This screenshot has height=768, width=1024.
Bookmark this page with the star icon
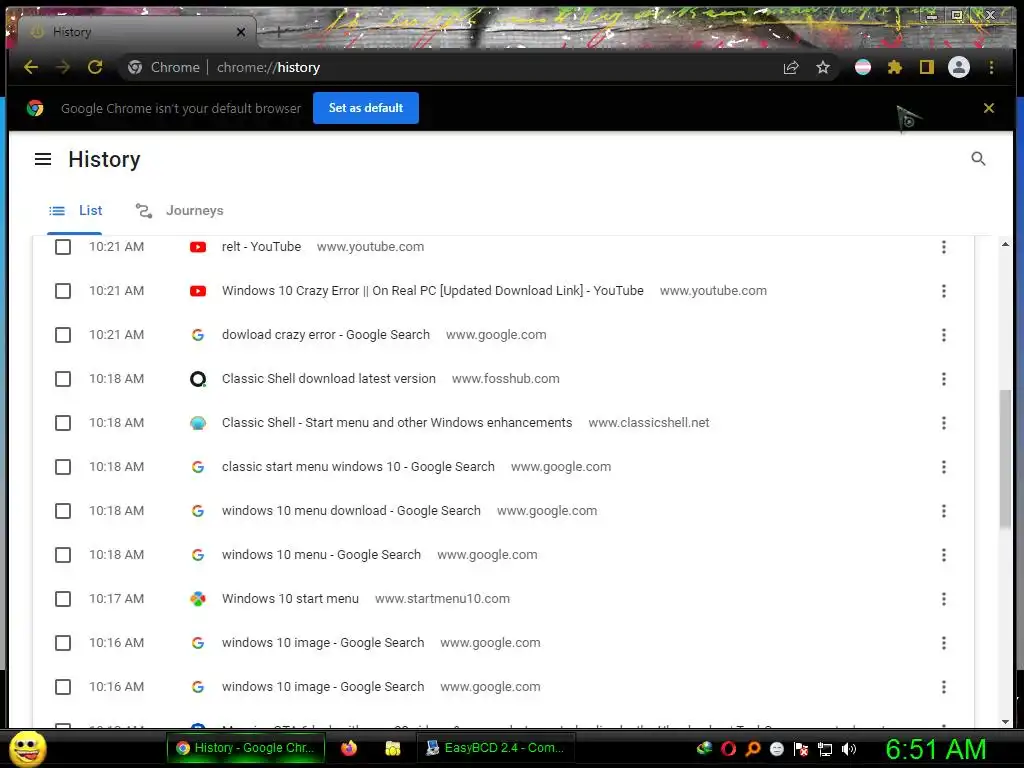point(823,67)
